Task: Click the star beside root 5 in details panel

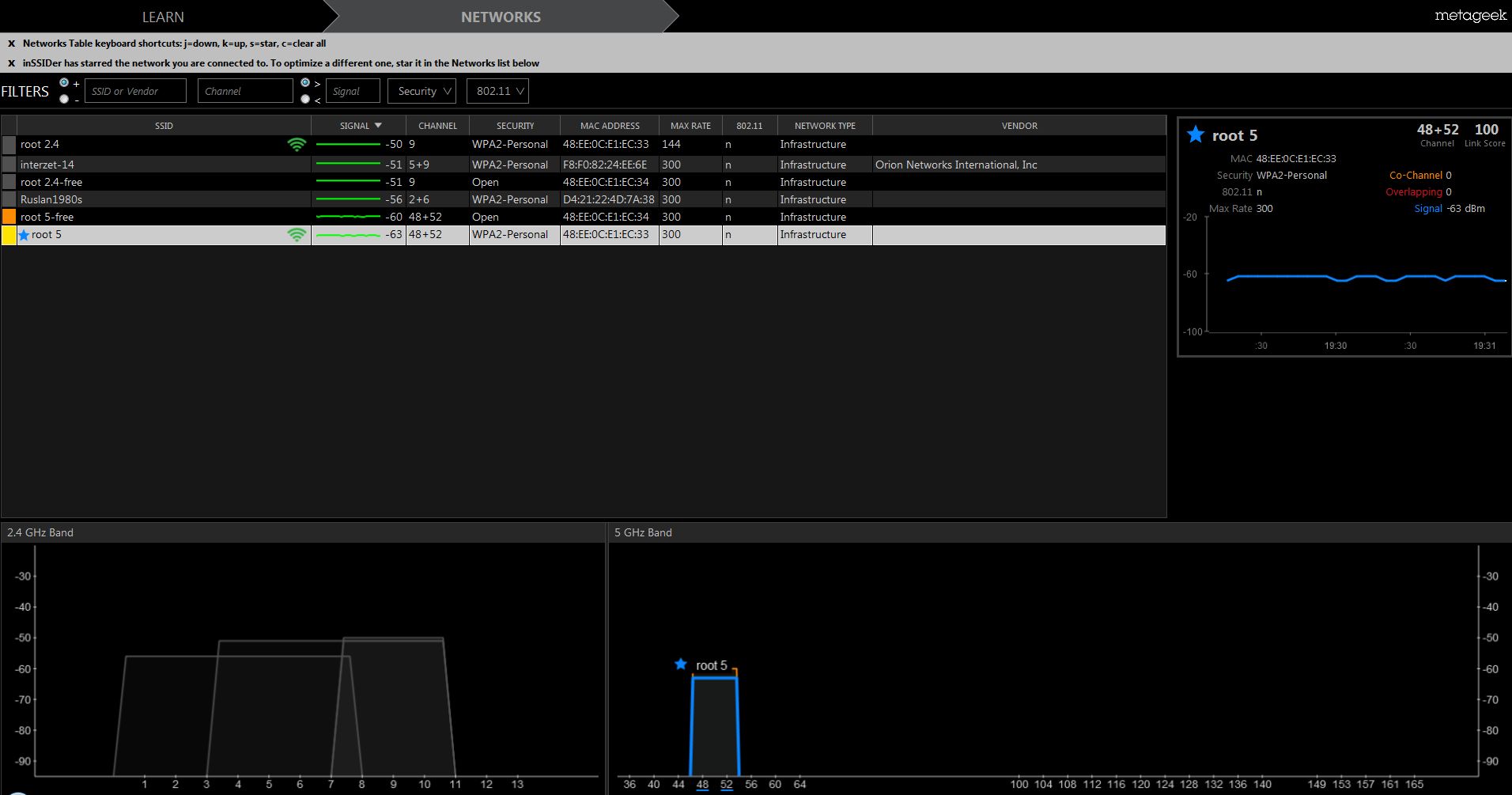Action: (1195, 135)
